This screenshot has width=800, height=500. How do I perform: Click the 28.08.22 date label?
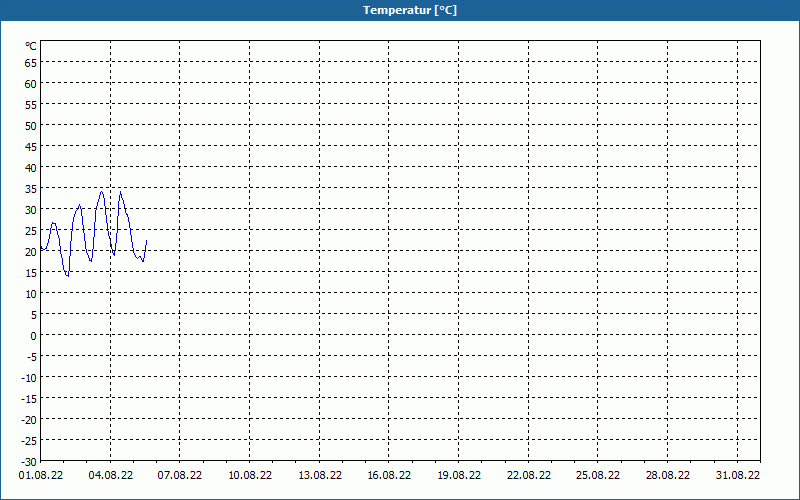[x=668, y=476]
